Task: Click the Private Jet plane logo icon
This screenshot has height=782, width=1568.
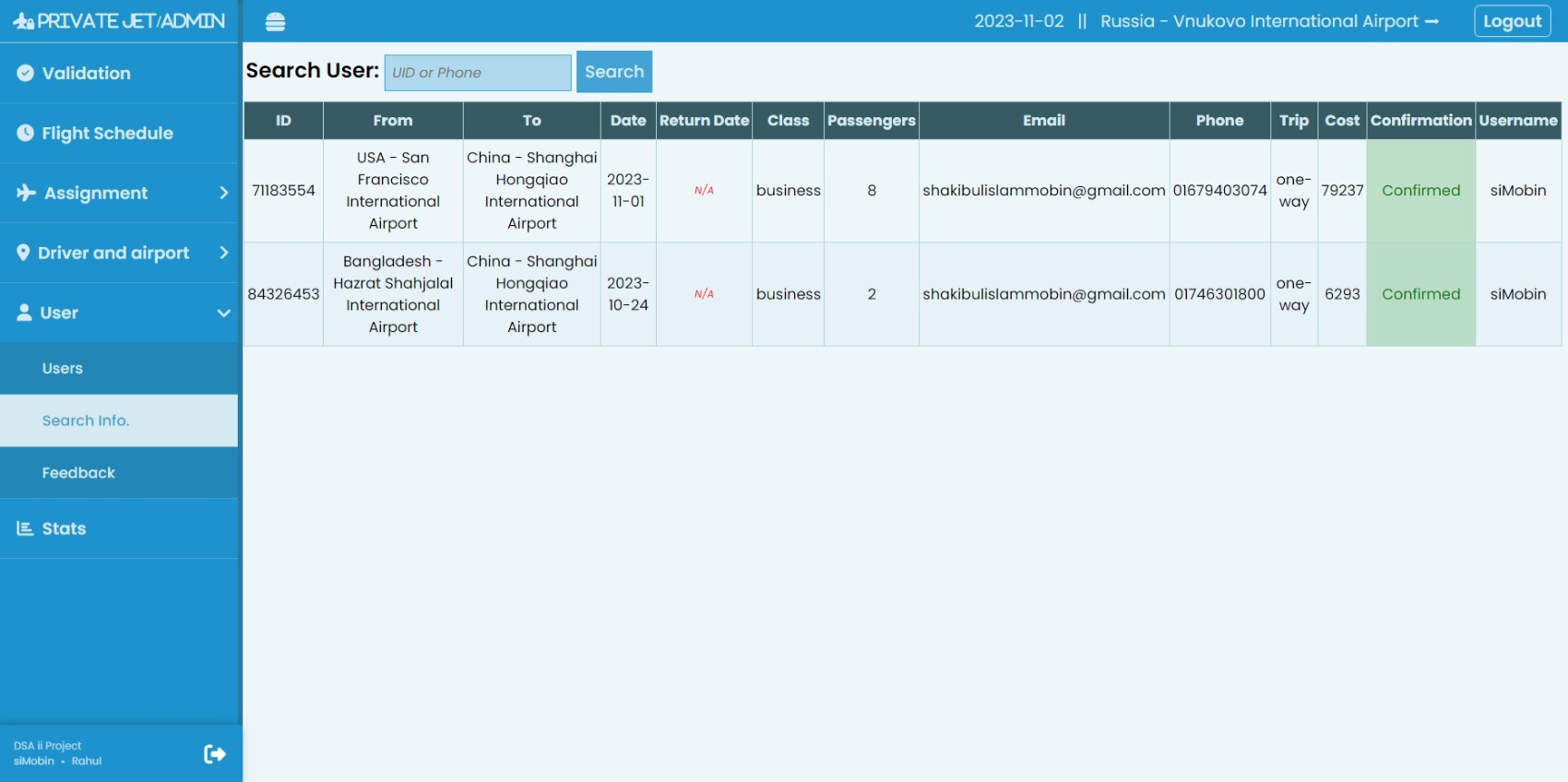Action: pos(24,21)
